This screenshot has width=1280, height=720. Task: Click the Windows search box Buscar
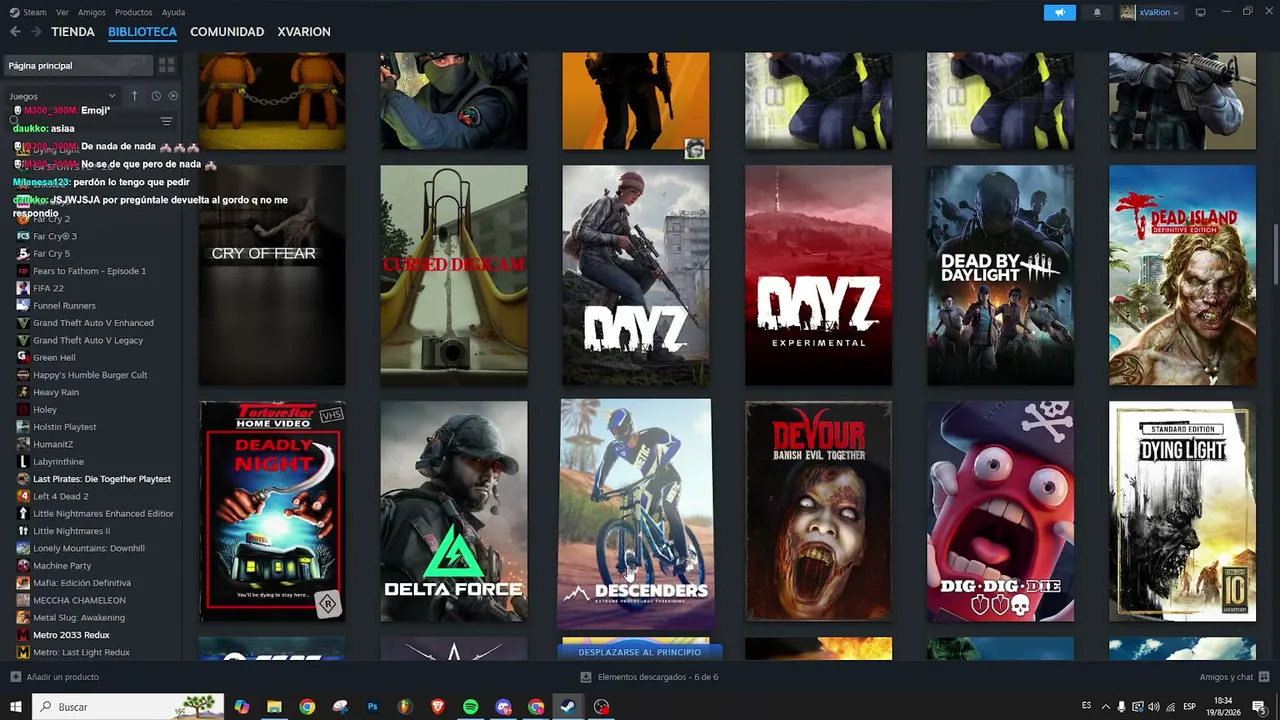[x=127, y=707]
